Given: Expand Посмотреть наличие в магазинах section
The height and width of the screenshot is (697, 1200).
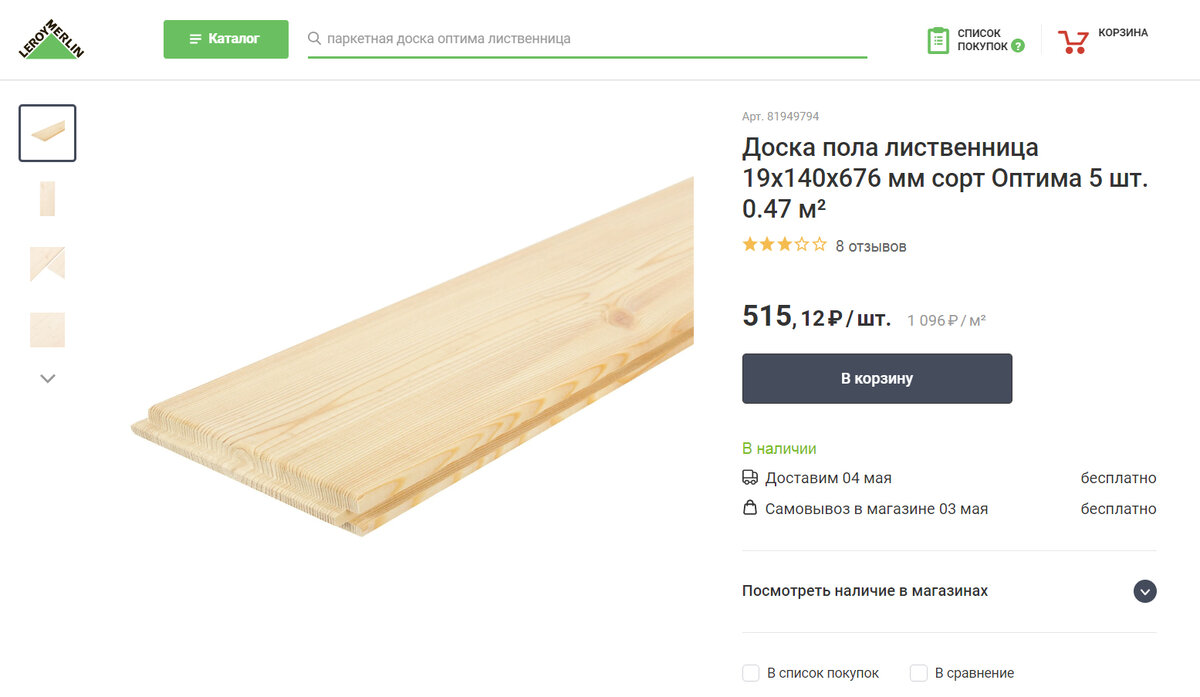Looking at the screenshot, I should point(1144,591).
